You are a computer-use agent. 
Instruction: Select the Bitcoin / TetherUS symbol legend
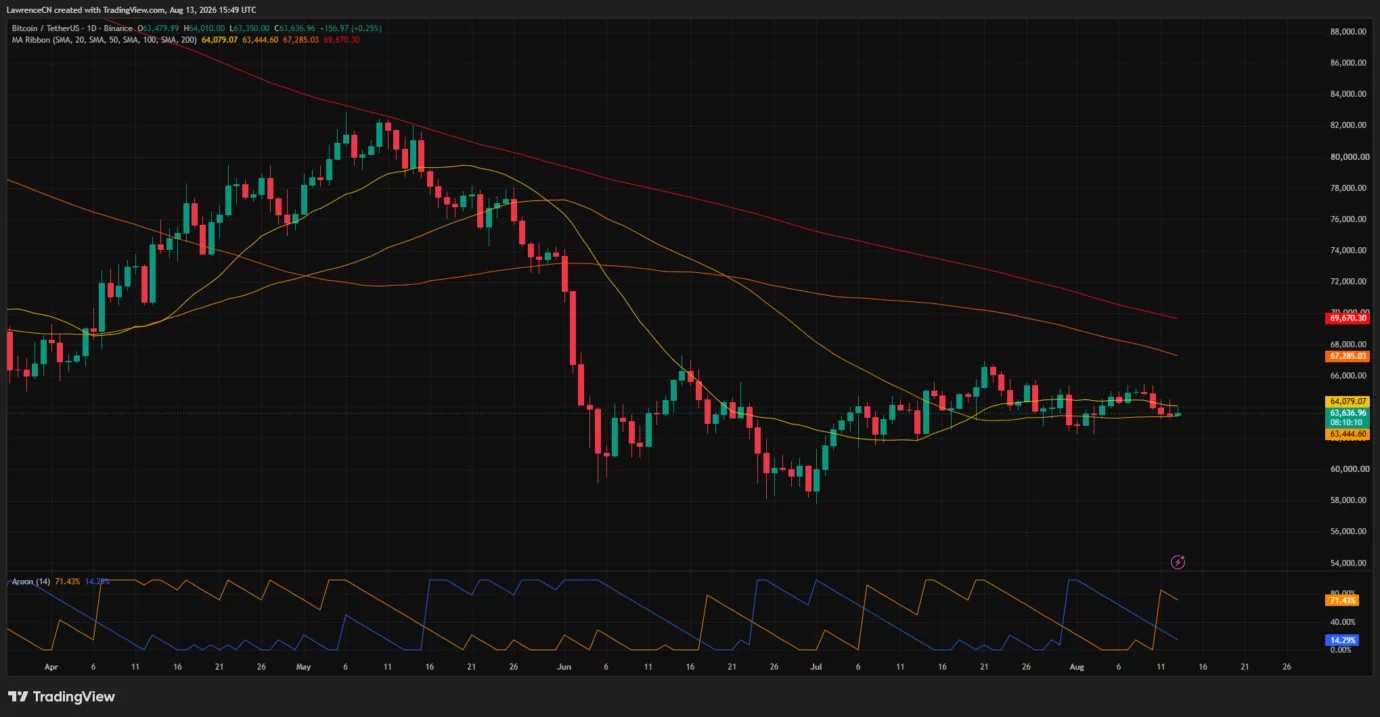[x=72, y=28]
